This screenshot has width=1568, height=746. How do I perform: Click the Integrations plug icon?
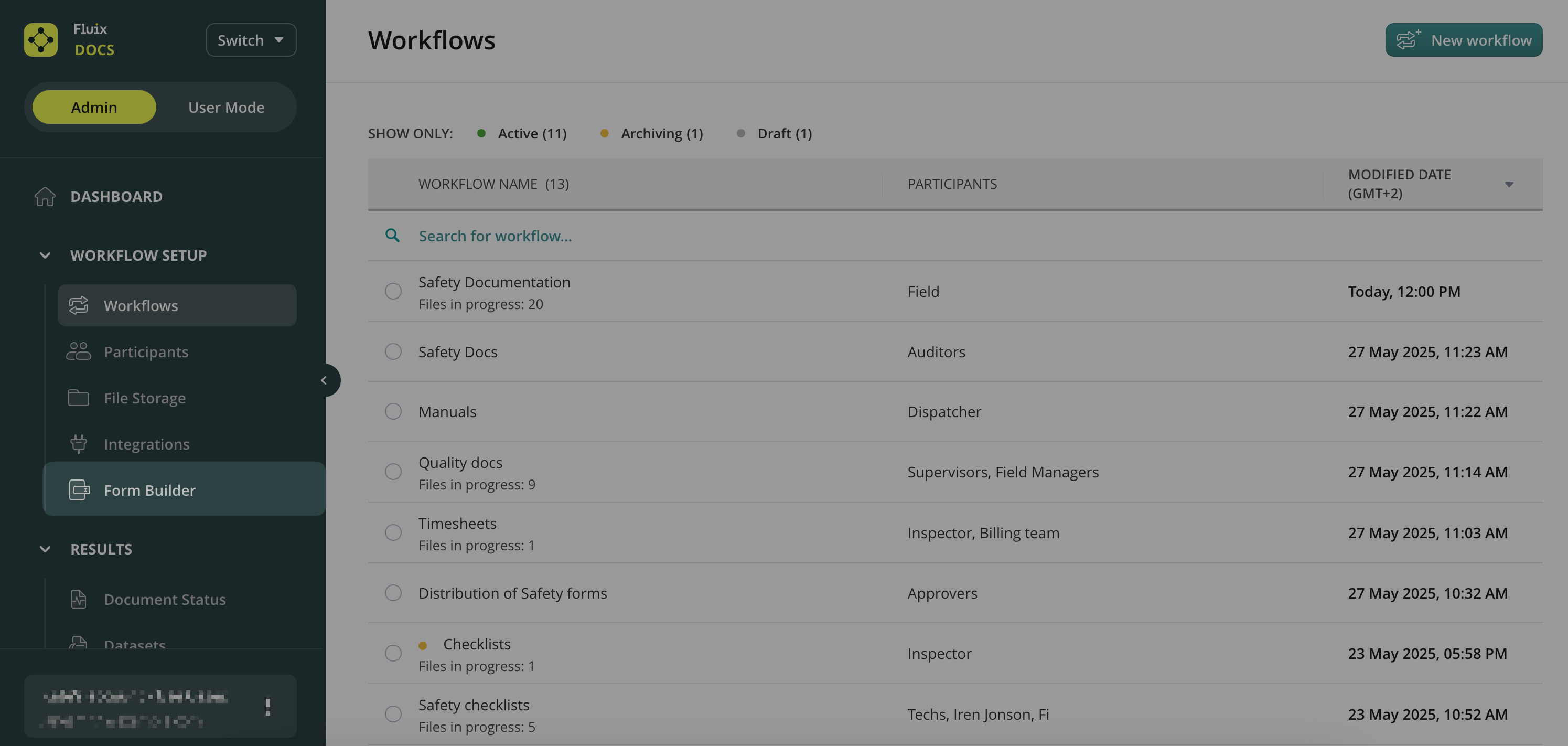[79, 444]
